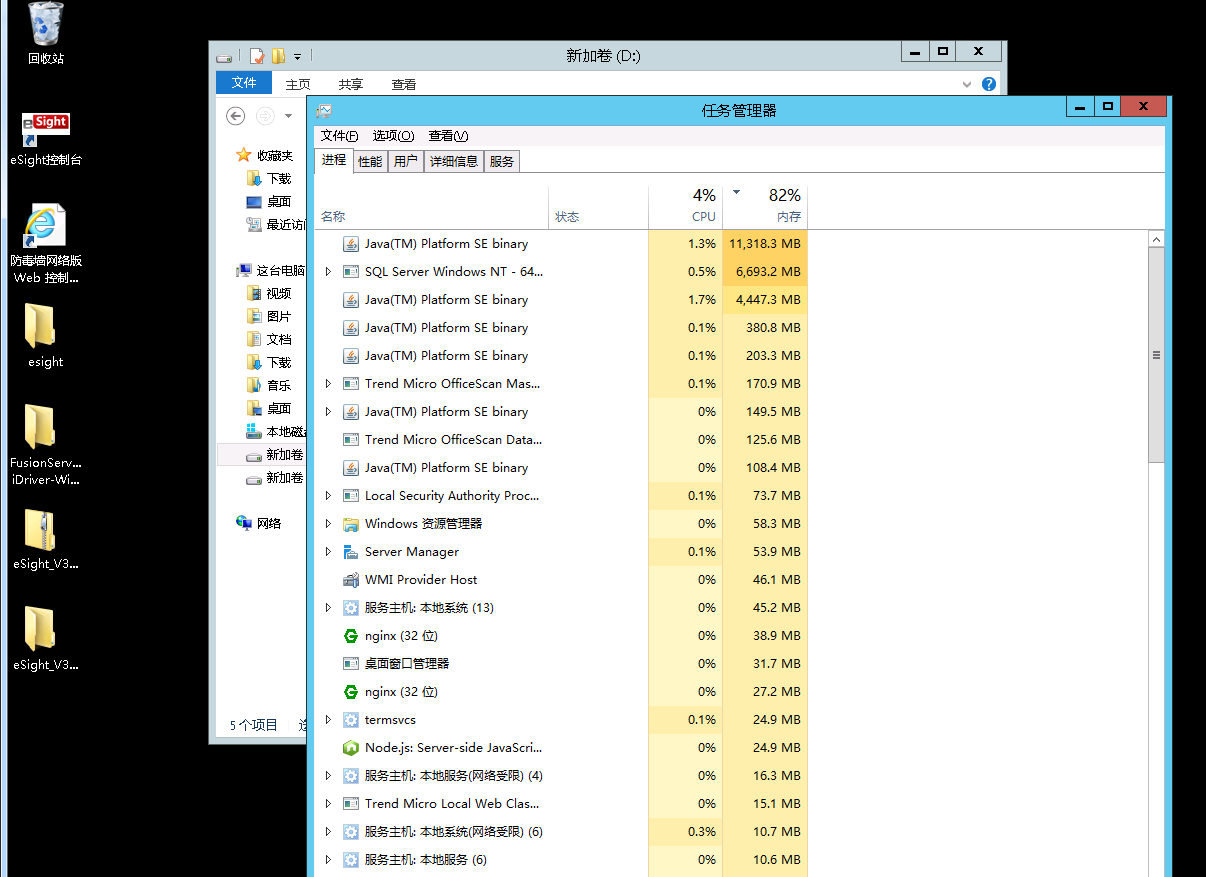Image resolution: width=1206 pixels, height=877 pixels.
Task: Sort processes by the 名称 column header
Action: pyautogui.click(x=432, y=206)
